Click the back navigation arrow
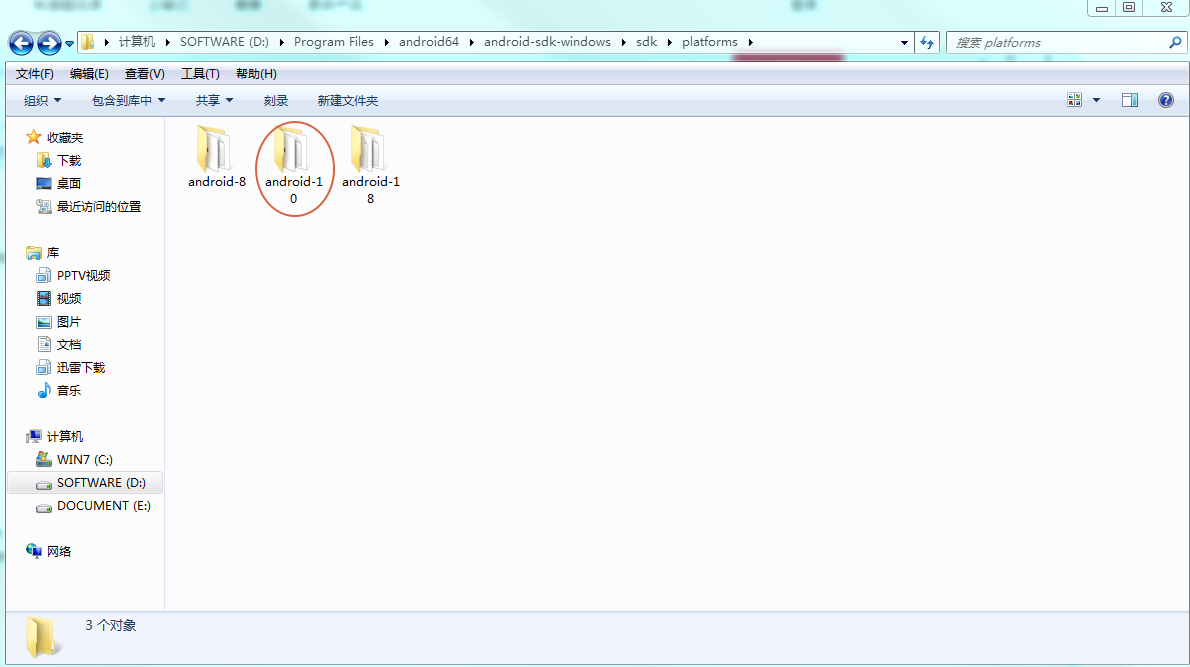1190x667 pixels. coord(20,42)
